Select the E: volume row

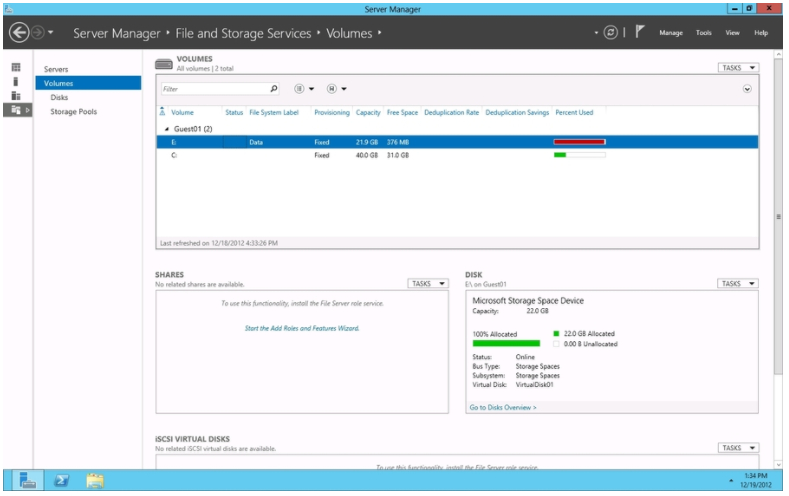(457, 142)
